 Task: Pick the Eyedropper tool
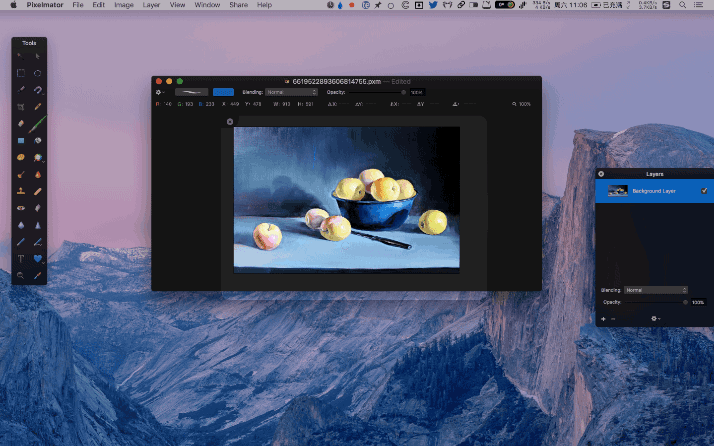[37, 276]
